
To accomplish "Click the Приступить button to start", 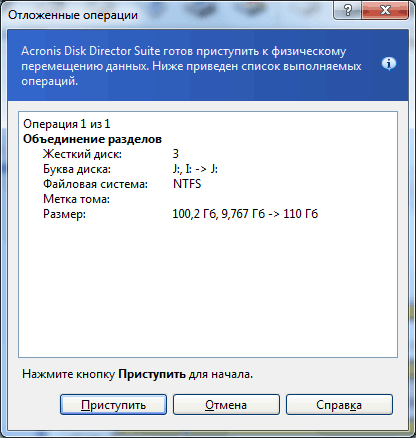I will pyautogui.click(x=113, y=405).
